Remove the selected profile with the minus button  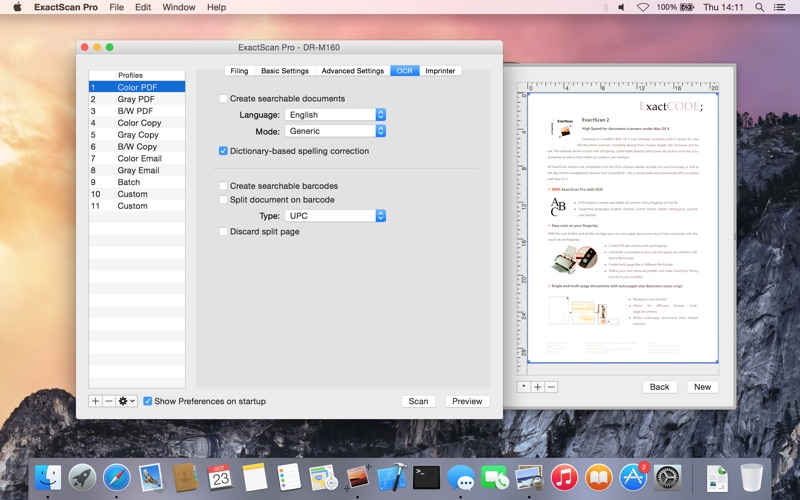click(108, 401)
